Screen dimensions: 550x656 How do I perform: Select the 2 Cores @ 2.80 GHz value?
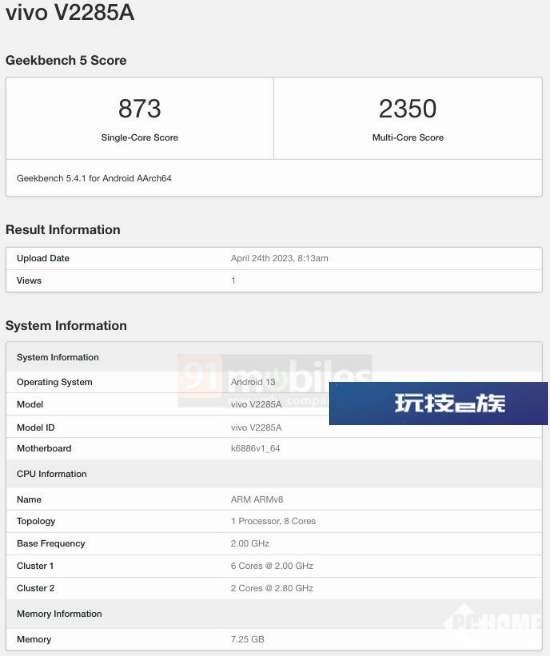coord(272,588)
